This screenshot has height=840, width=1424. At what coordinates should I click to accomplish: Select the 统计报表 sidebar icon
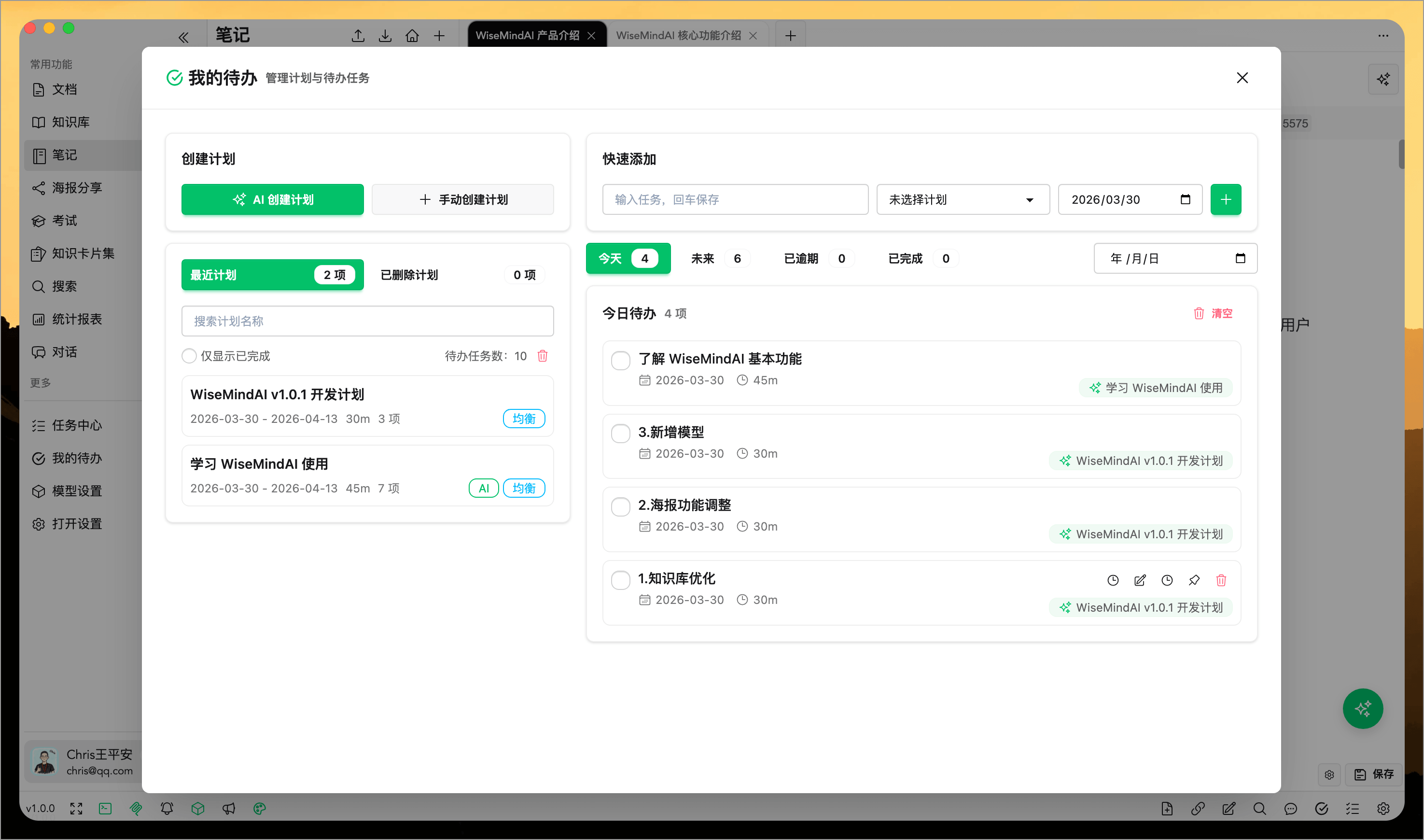point(38,319)
